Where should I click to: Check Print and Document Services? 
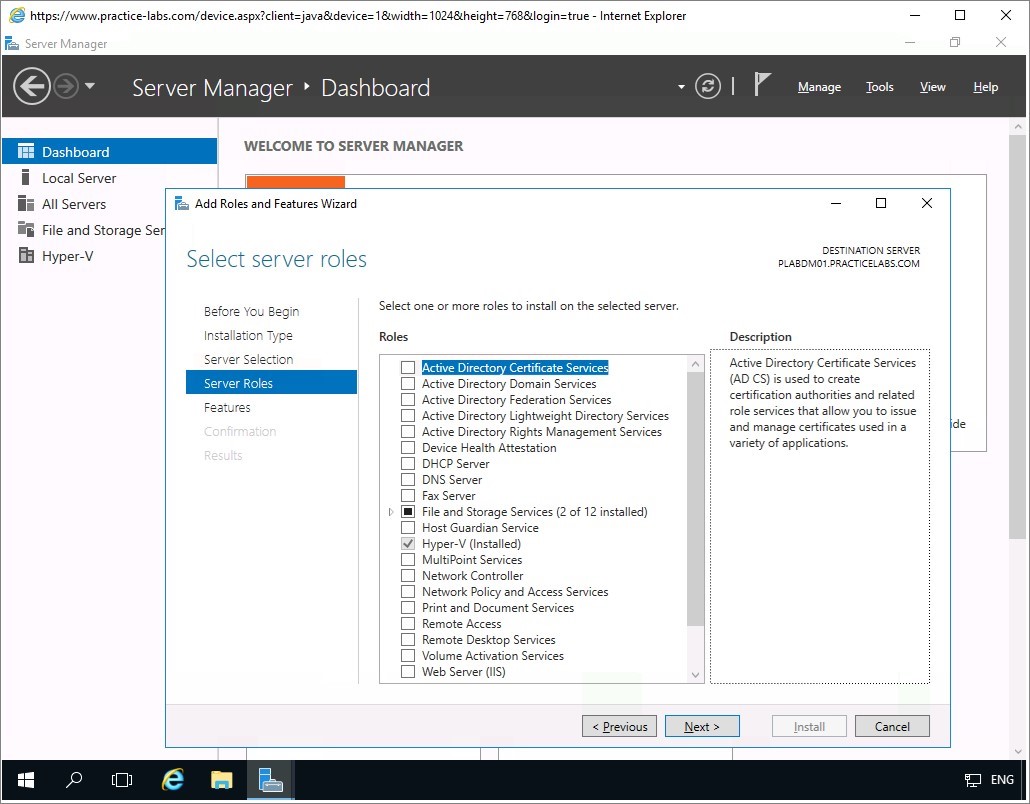[408, 608]
